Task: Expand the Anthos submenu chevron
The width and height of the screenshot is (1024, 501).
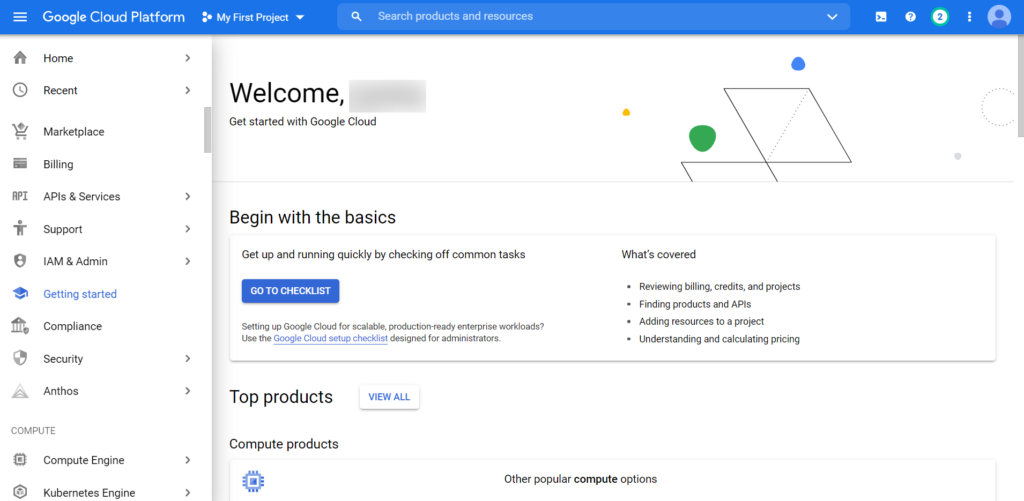Action: tap(188, 391)
